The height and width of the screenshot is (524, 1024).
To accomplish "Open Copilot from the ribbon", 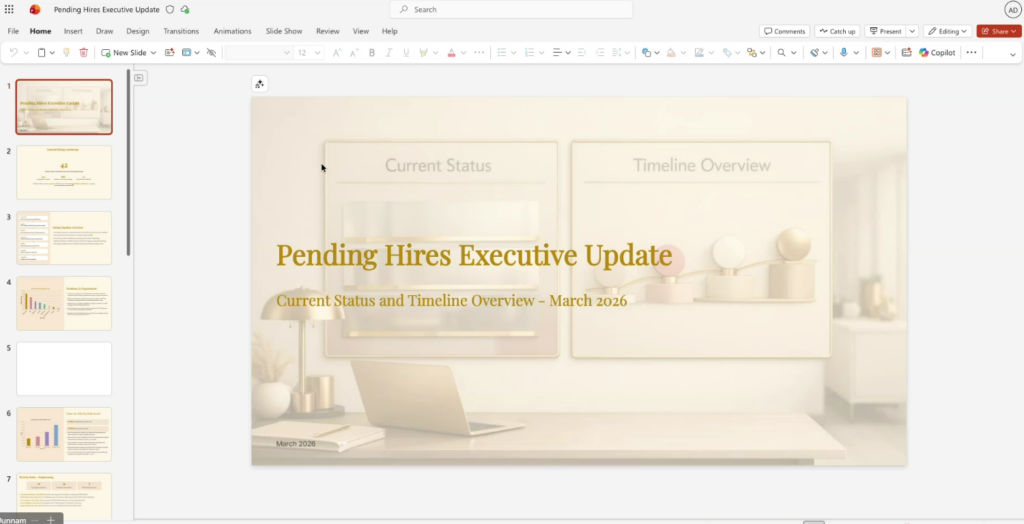I will [937, 52].
